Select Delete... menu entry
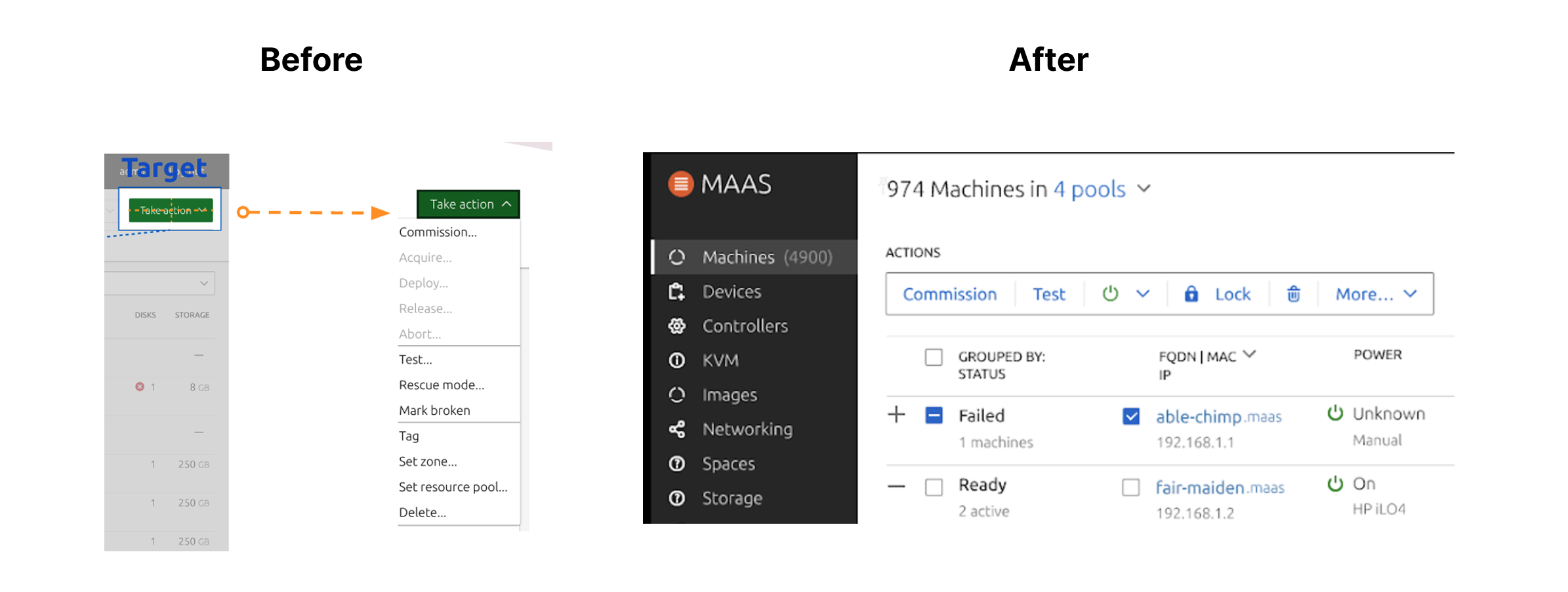 point(423,513)
